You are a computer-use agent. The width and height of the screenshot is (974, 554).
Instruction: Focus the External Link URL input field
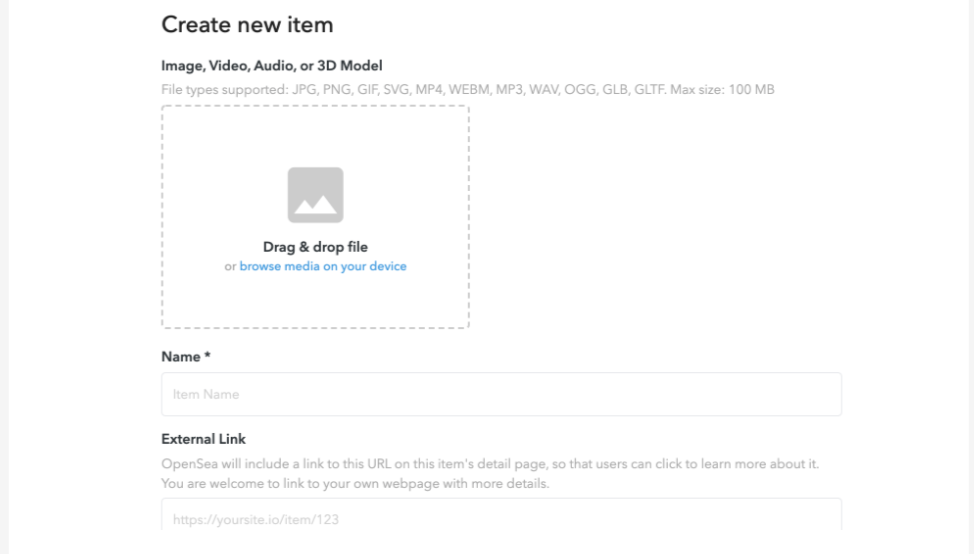[501, 515]
